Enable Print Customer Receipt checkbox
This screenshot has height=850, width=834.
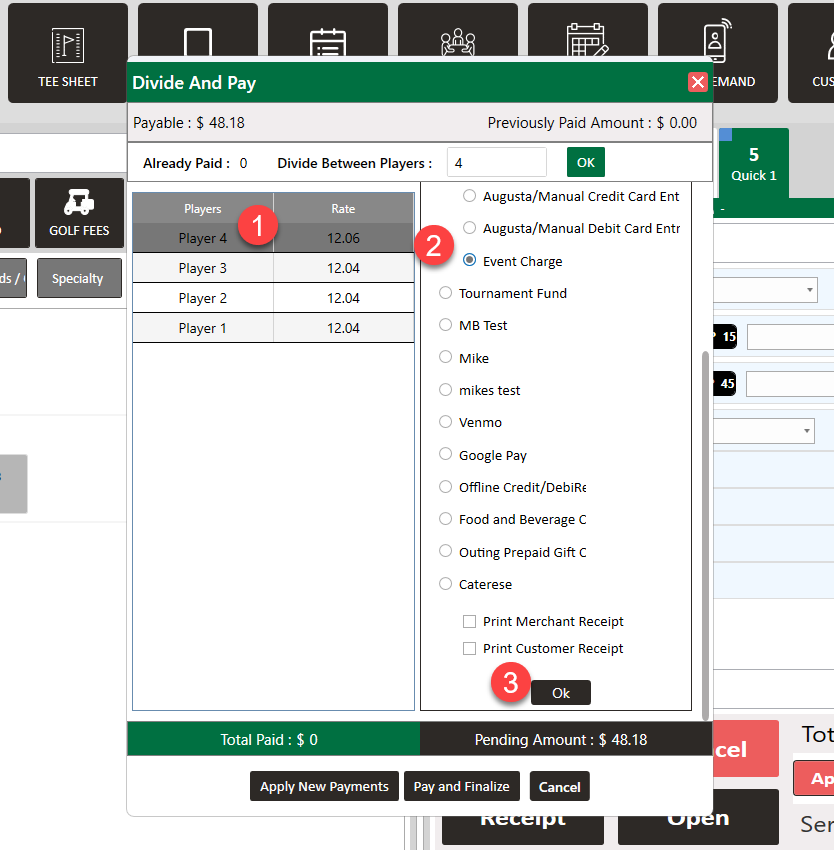[x=470, y=649]
